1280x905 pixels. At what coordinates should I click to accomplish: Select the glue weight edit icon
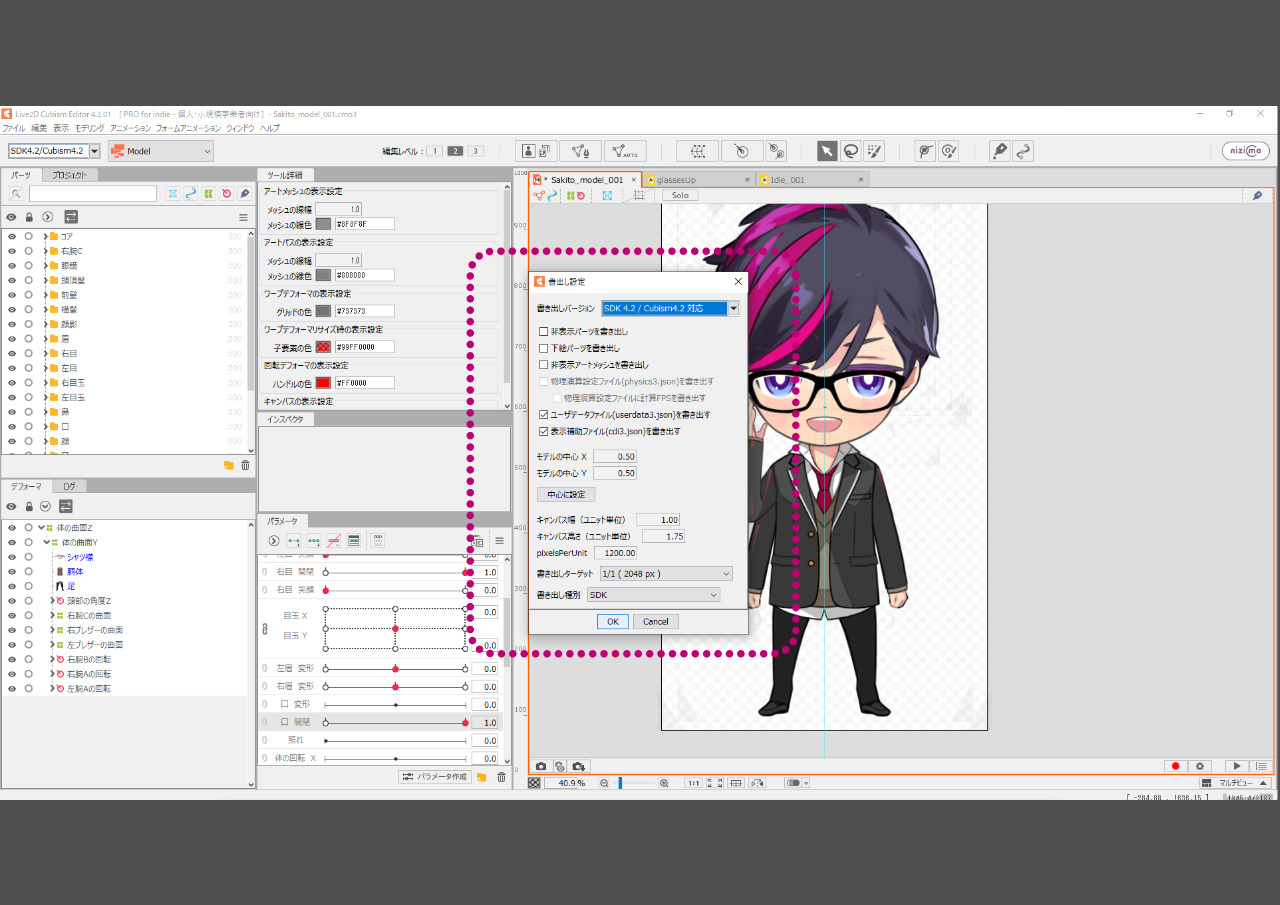coord(949,151)
